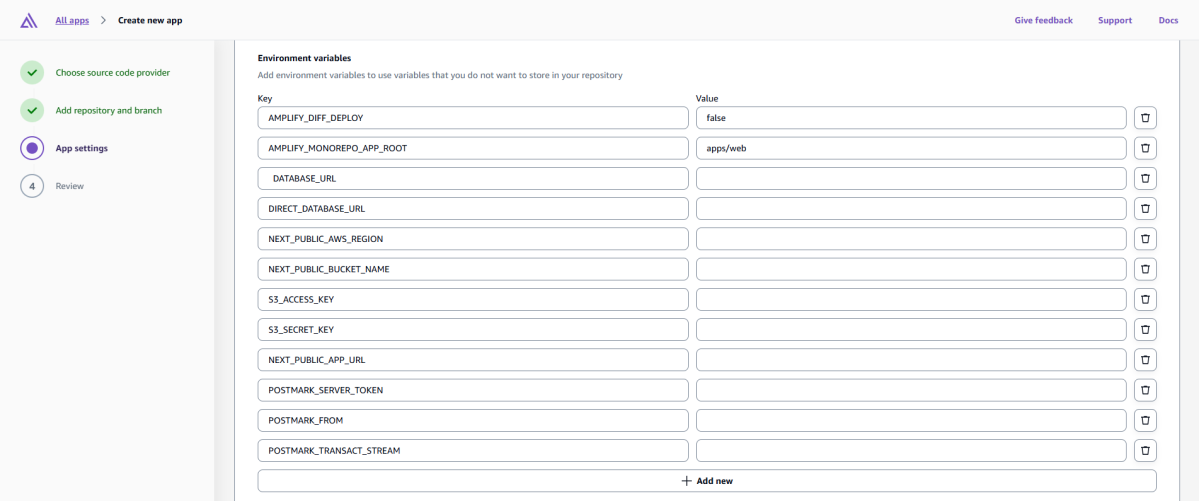
Task: Click the step 4 Review circle
Action: (32, 186)
